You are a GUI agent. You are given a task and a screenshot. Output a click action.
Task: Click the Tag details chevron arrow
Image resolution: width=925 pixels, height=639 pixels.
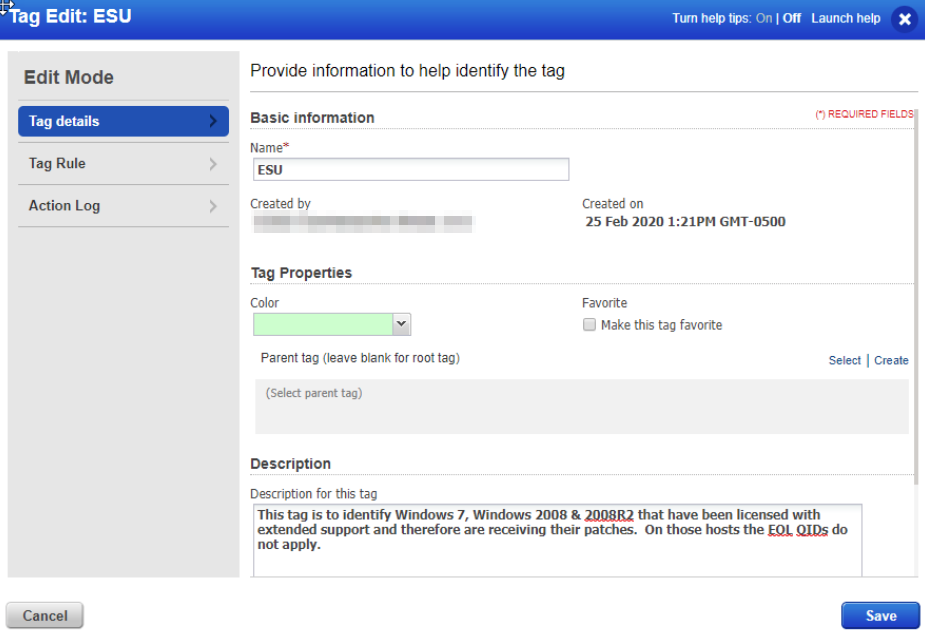click(x=213, y=121)
